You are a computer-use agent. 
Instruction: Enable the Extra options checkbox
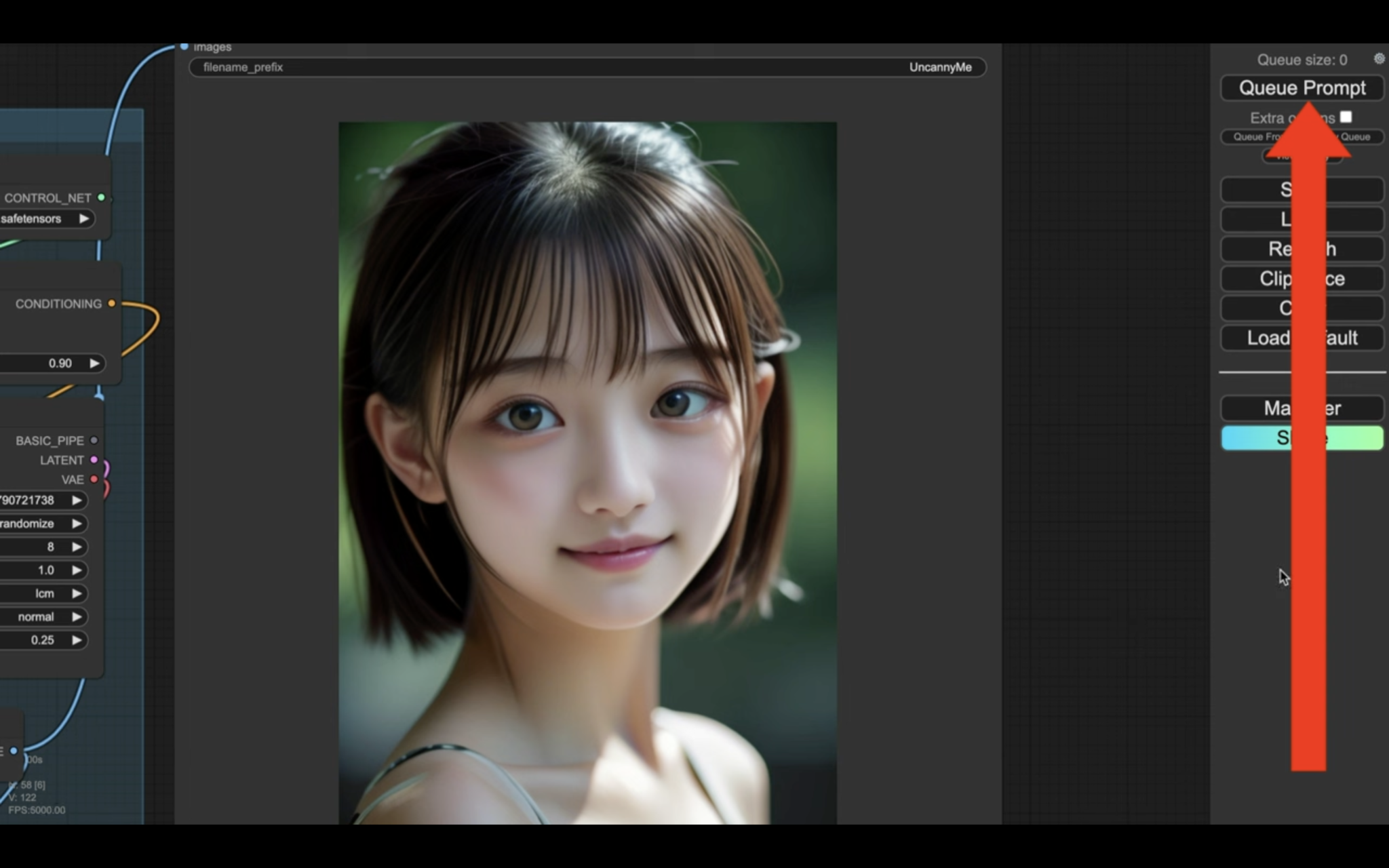[1346, 117]
